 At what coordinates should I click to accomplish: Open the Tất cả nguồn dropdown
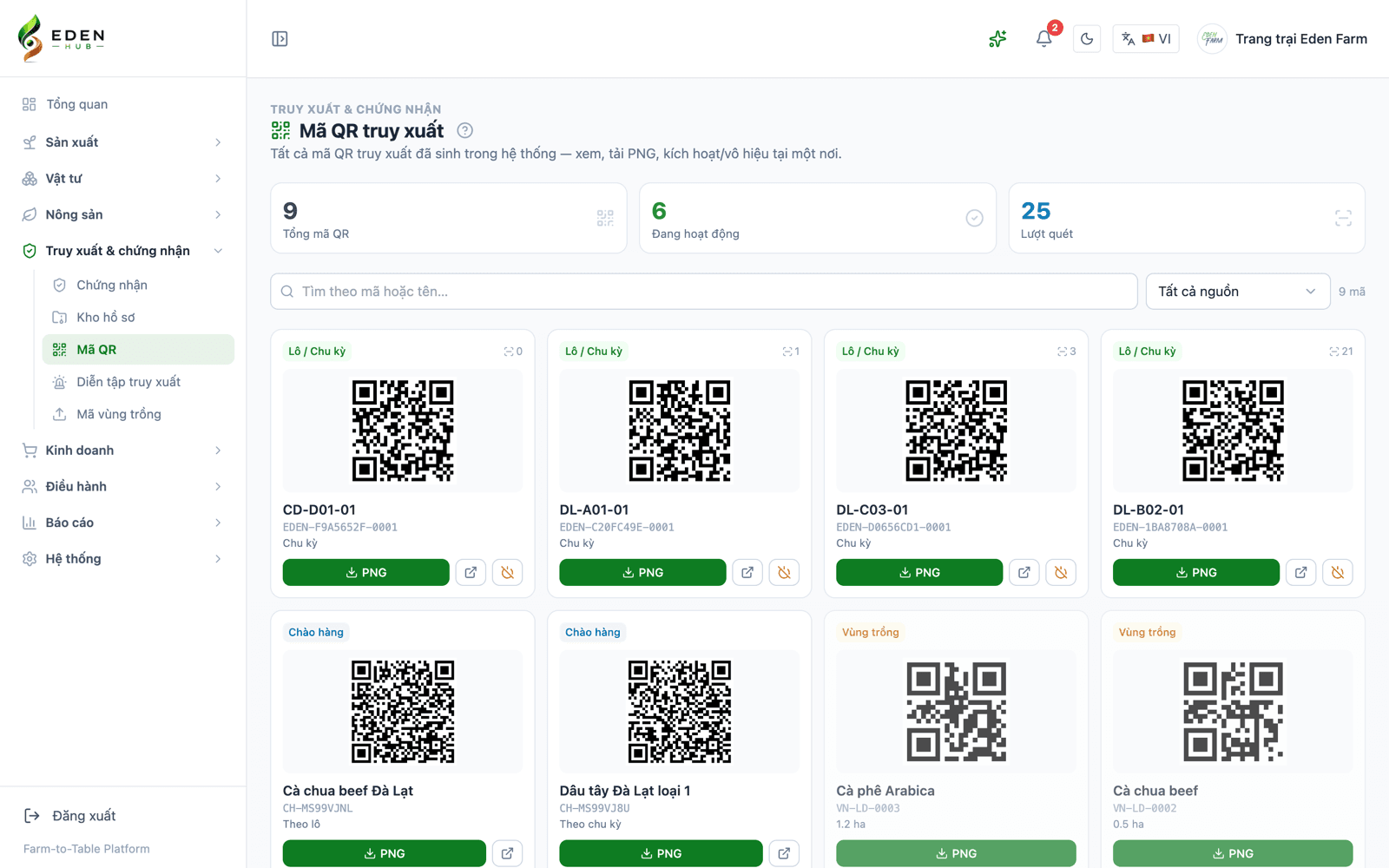point(1238,292)
